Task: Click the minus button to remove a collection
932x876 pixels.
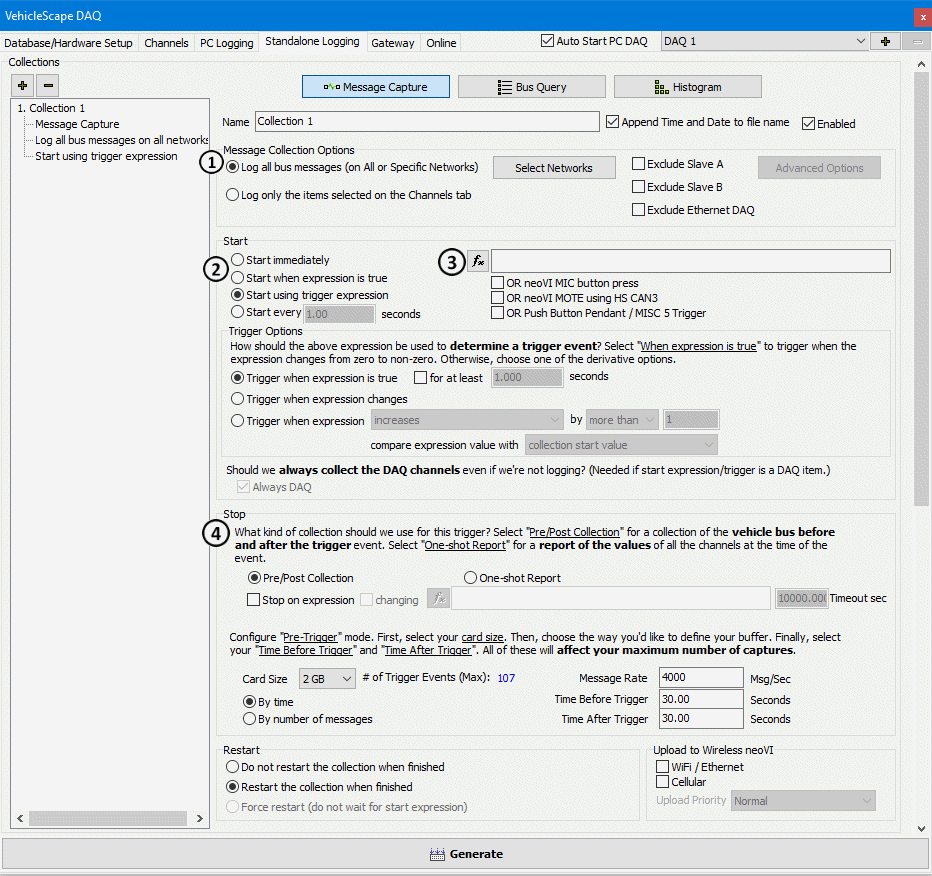Action: coord(48,86)
